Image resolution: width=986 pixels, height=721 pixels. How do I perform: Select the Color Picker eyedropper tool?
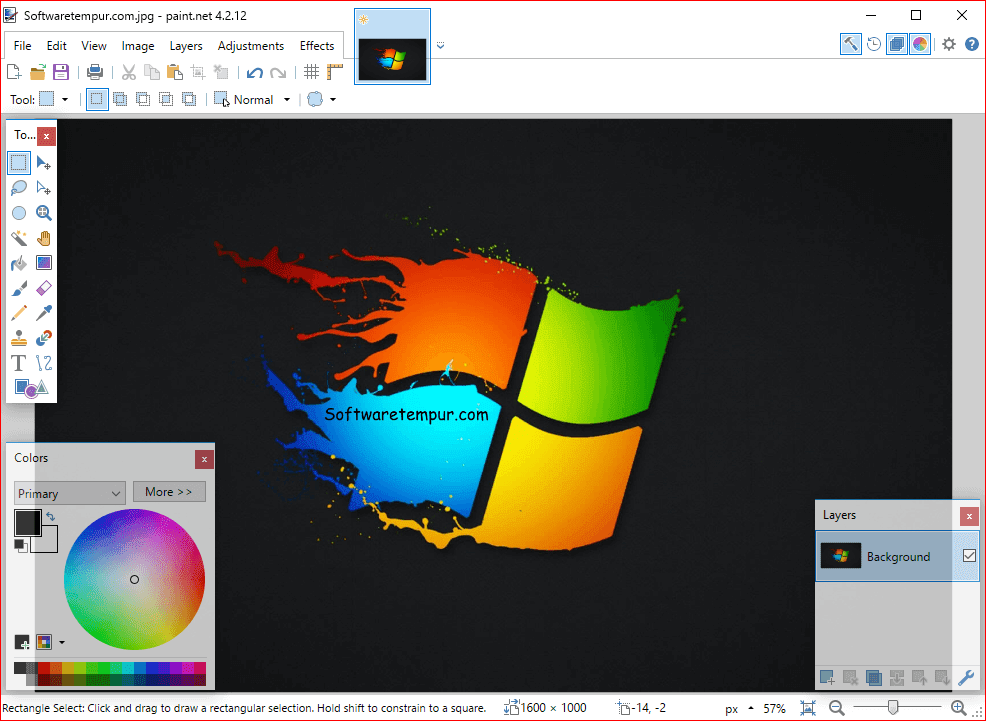[x=43, y=313]
